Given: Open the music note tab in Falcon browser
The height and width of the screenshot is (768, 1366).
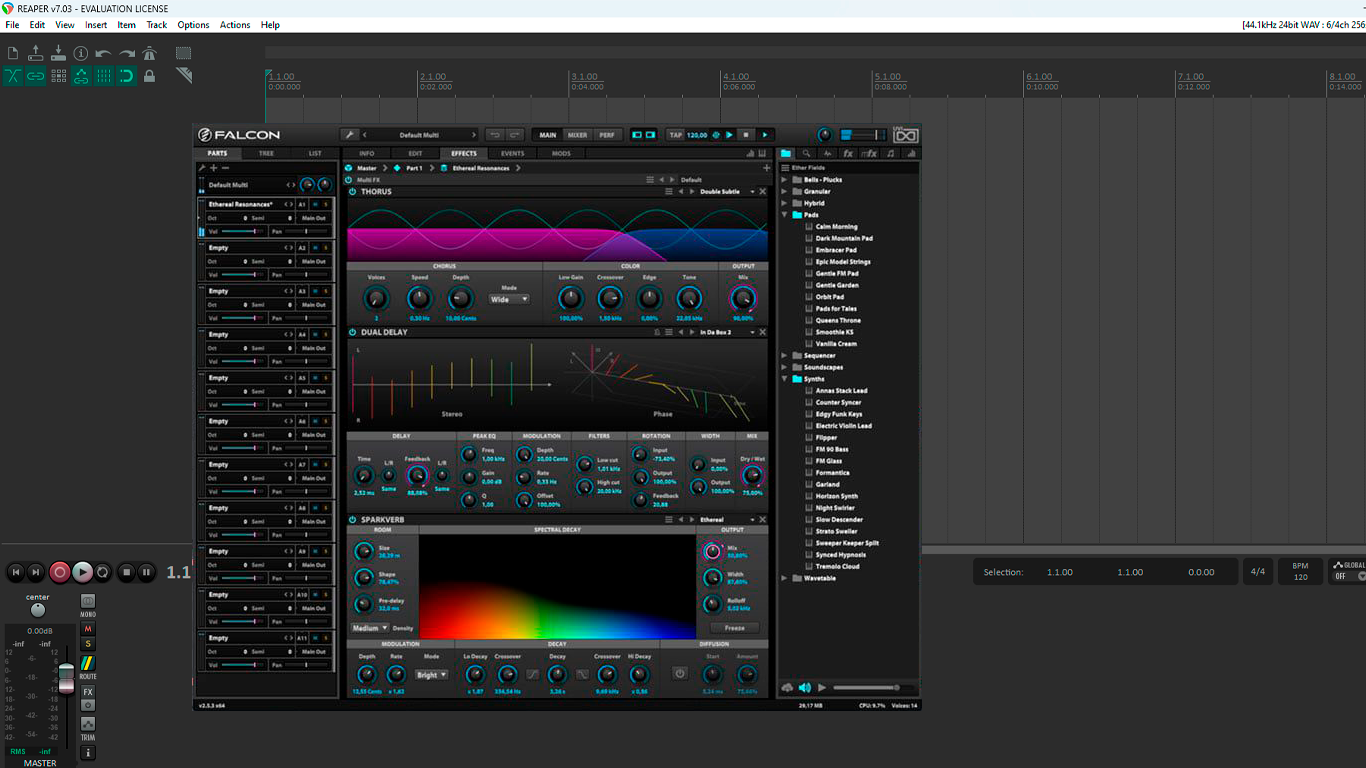Looking at the screenshot, I should pyautogui.click(x=891, y=154).
